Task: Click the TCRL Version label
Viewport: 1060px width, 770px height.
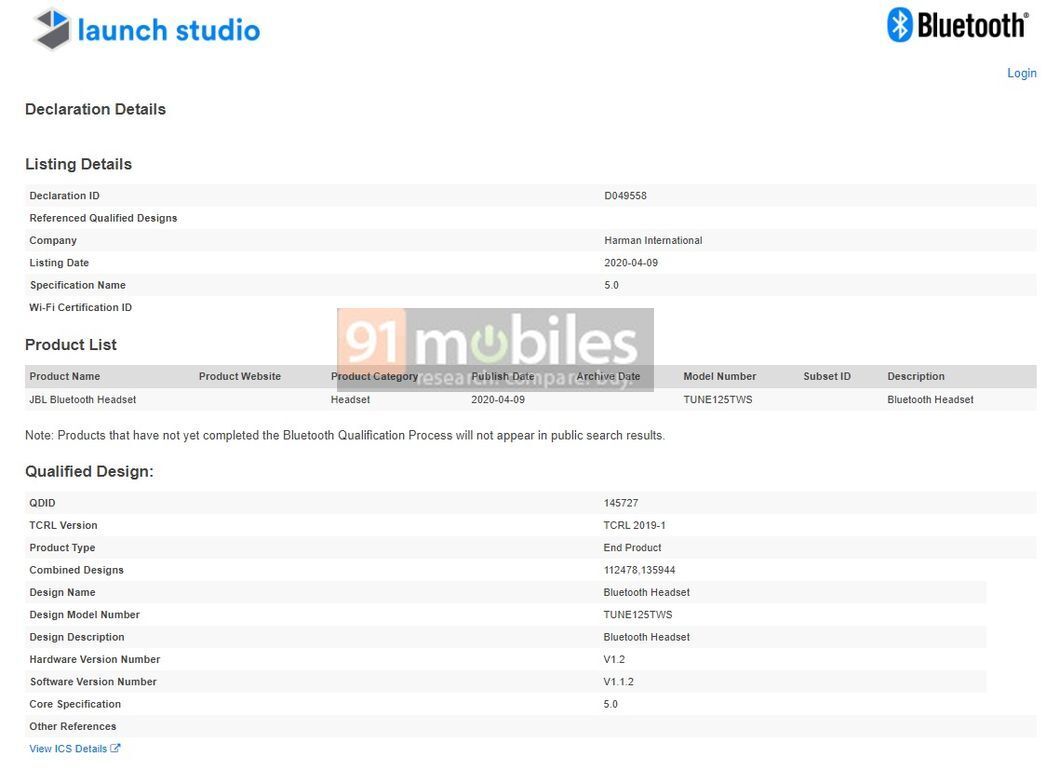Action: 63,526
